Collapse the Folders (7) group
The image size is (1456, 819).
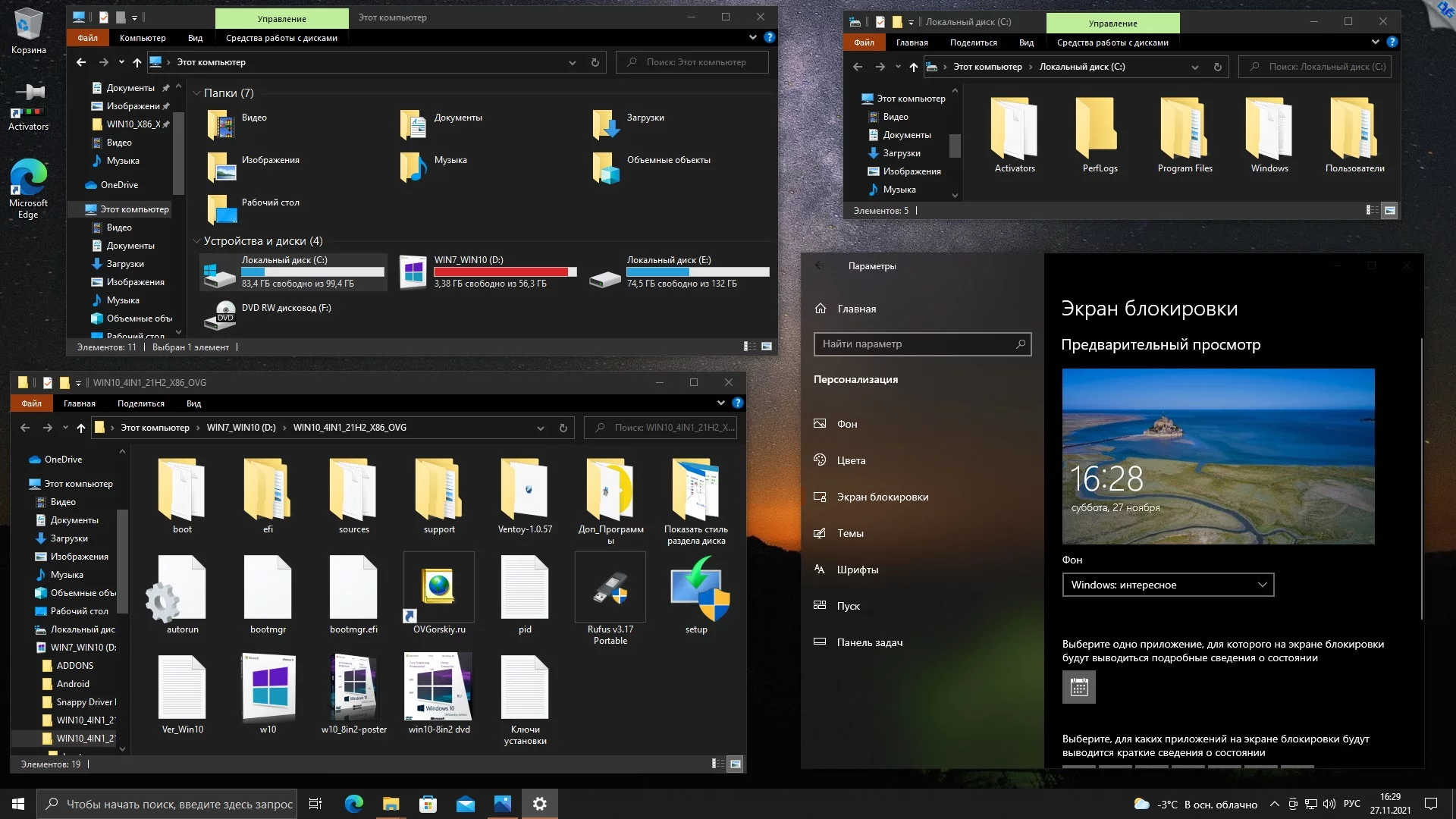[197, 93]
